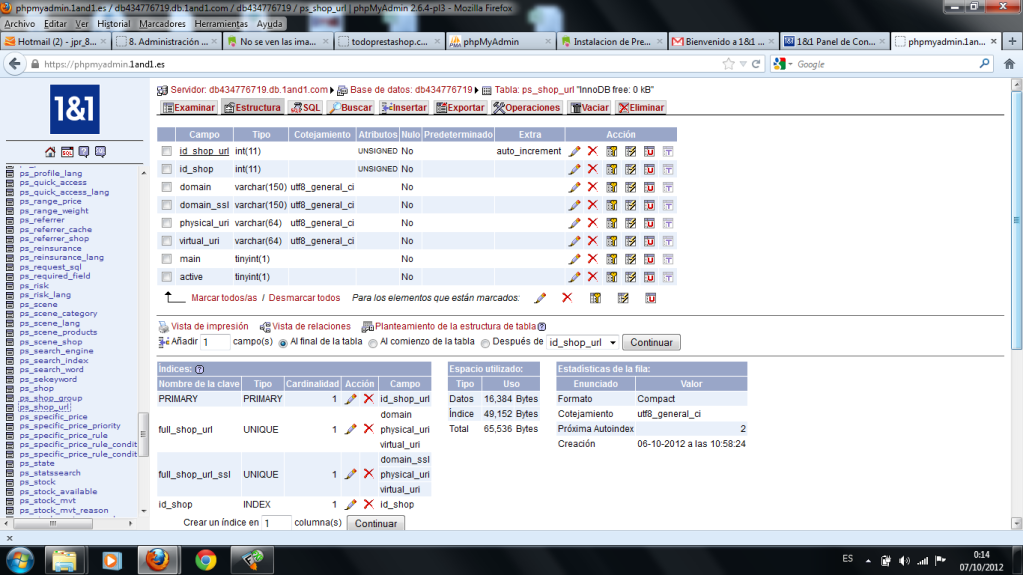Open Windows Explorer from taskbar
The height and width of the screenshot is (575, 1023).
pyautogui.click(x=65, y=561)
